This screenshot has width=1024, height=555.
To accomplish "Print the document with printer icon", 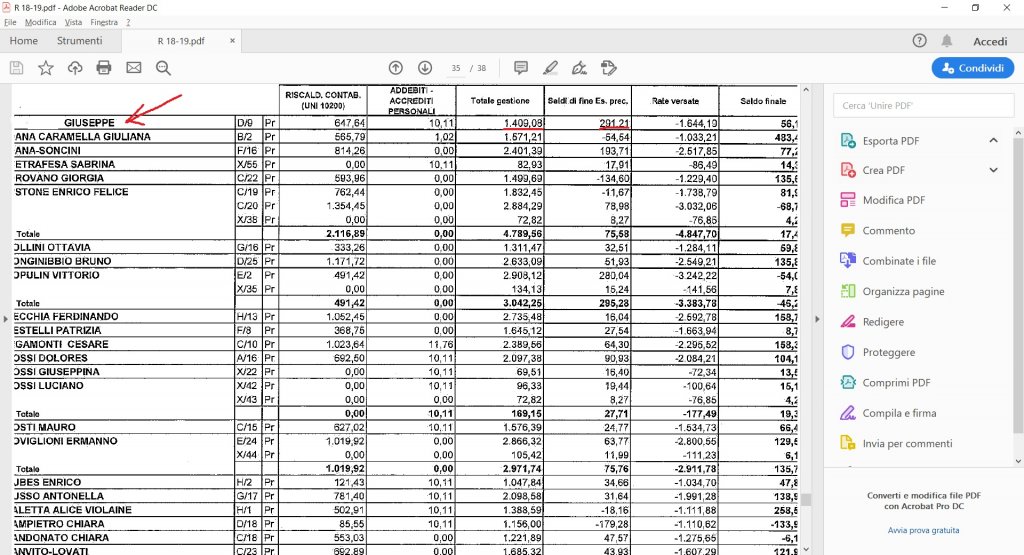I will 104,68.
